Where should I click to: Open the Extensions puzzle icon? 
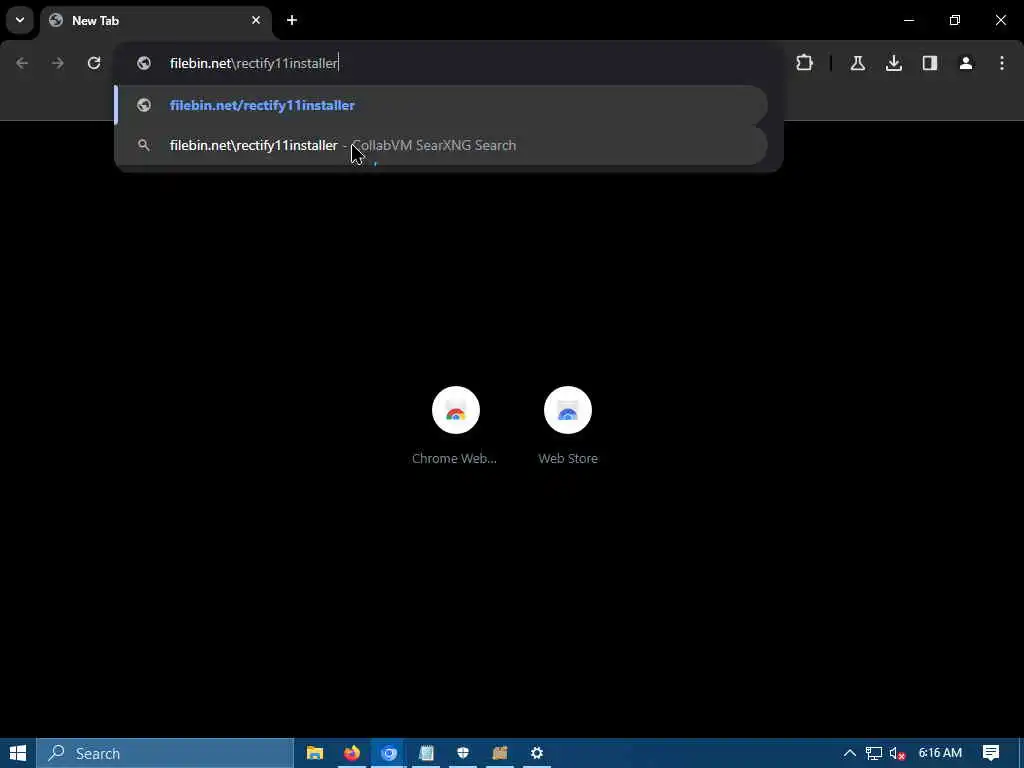805,63
